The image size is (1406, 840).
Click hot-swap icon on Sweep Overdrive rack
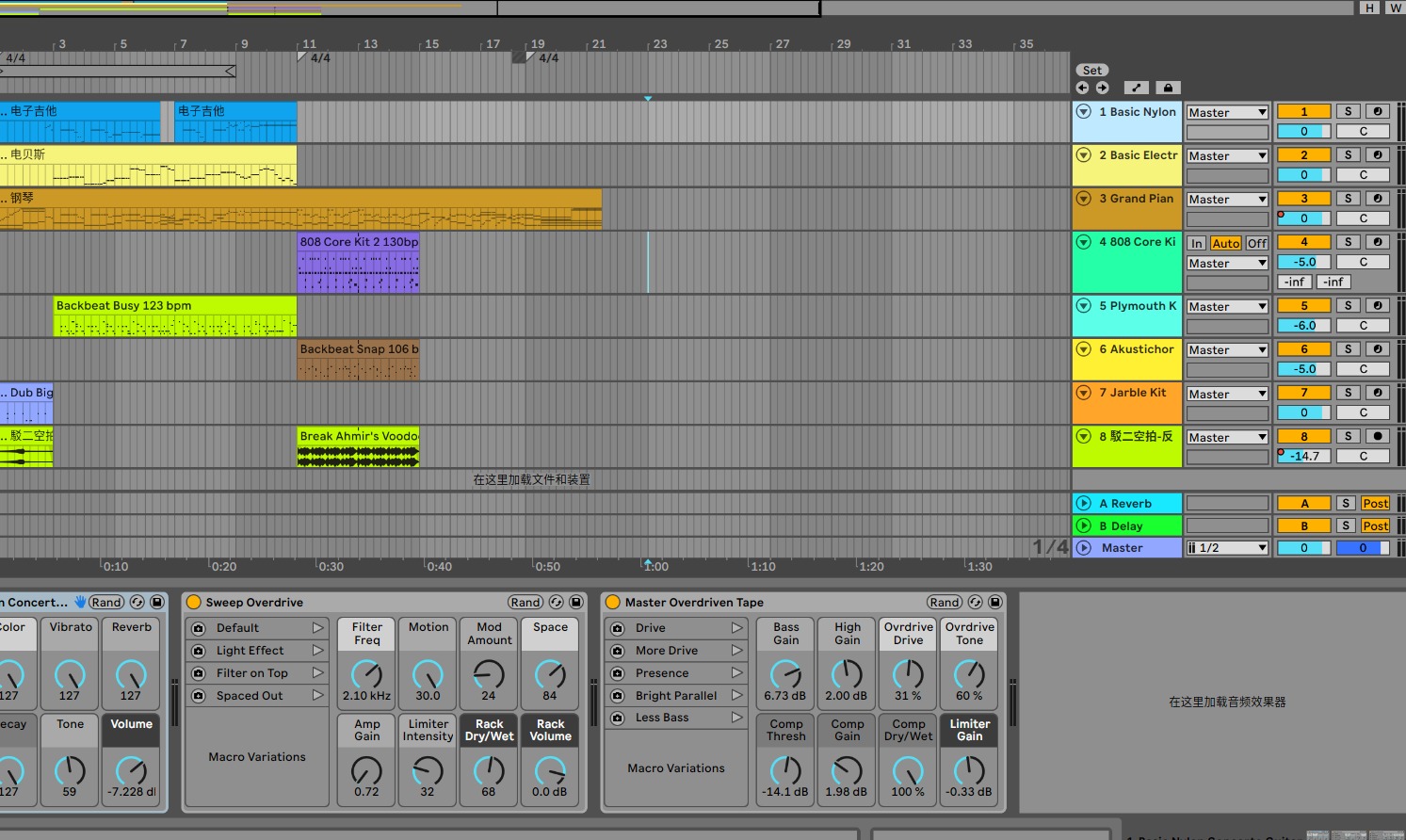[557, 602]
